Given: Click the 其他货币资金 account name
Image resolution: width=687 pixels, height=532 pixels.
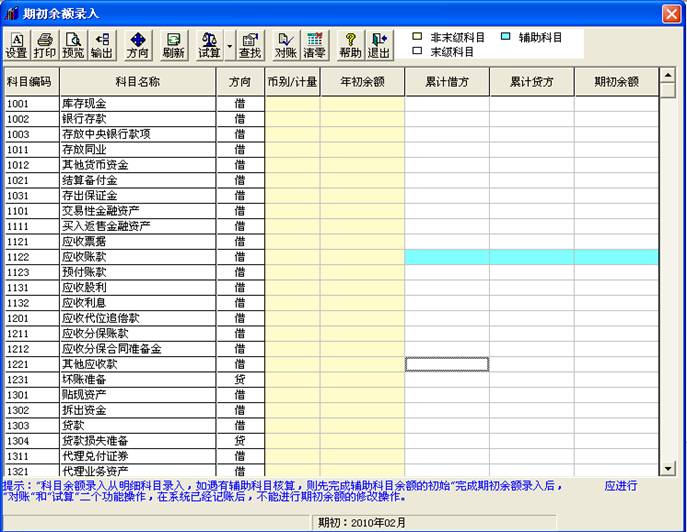Looking at the screenshot, I should point(95,165).
